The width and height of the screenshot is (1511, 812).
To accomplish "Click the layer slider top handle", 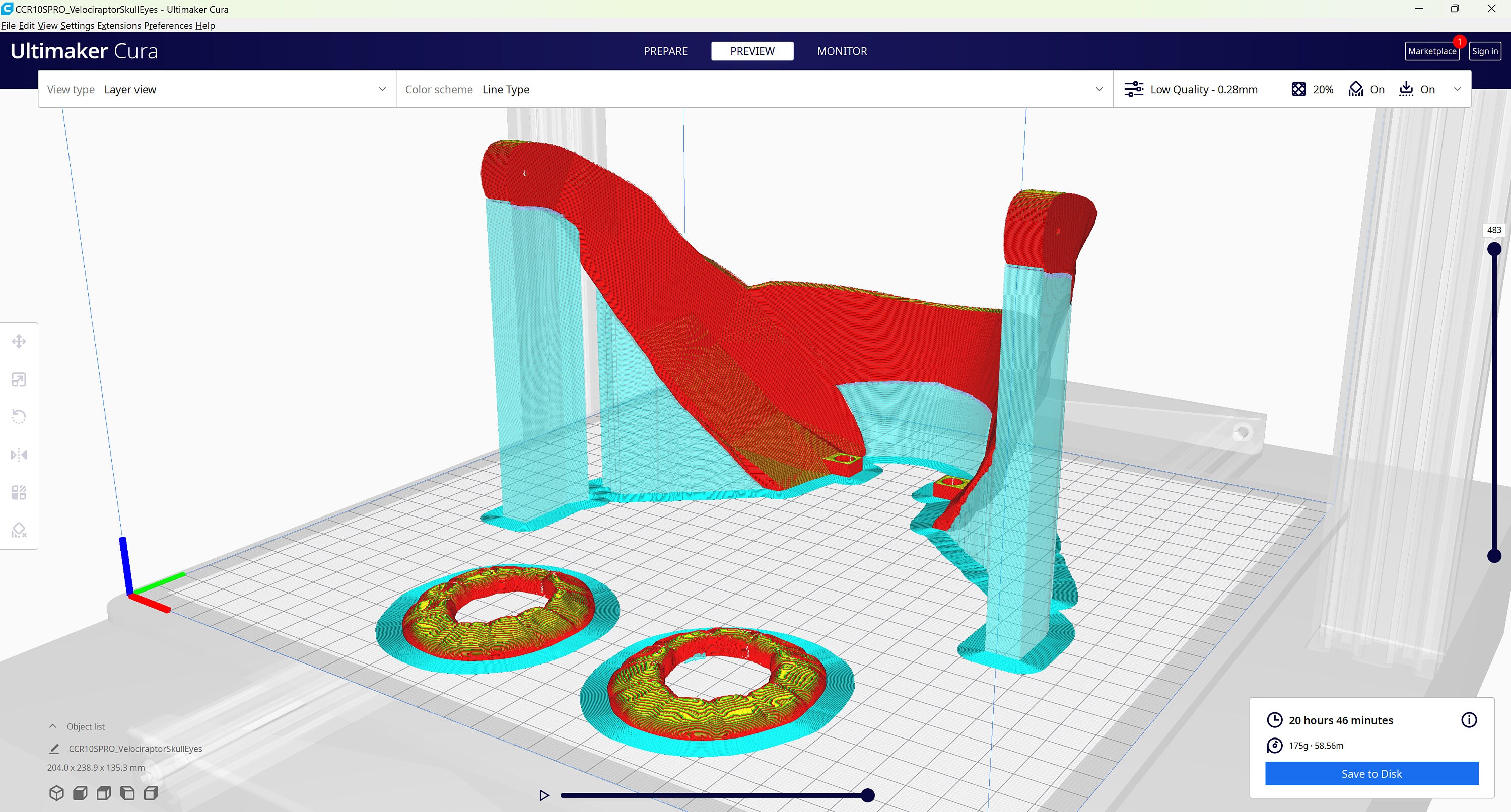I will pos(1494,249).
